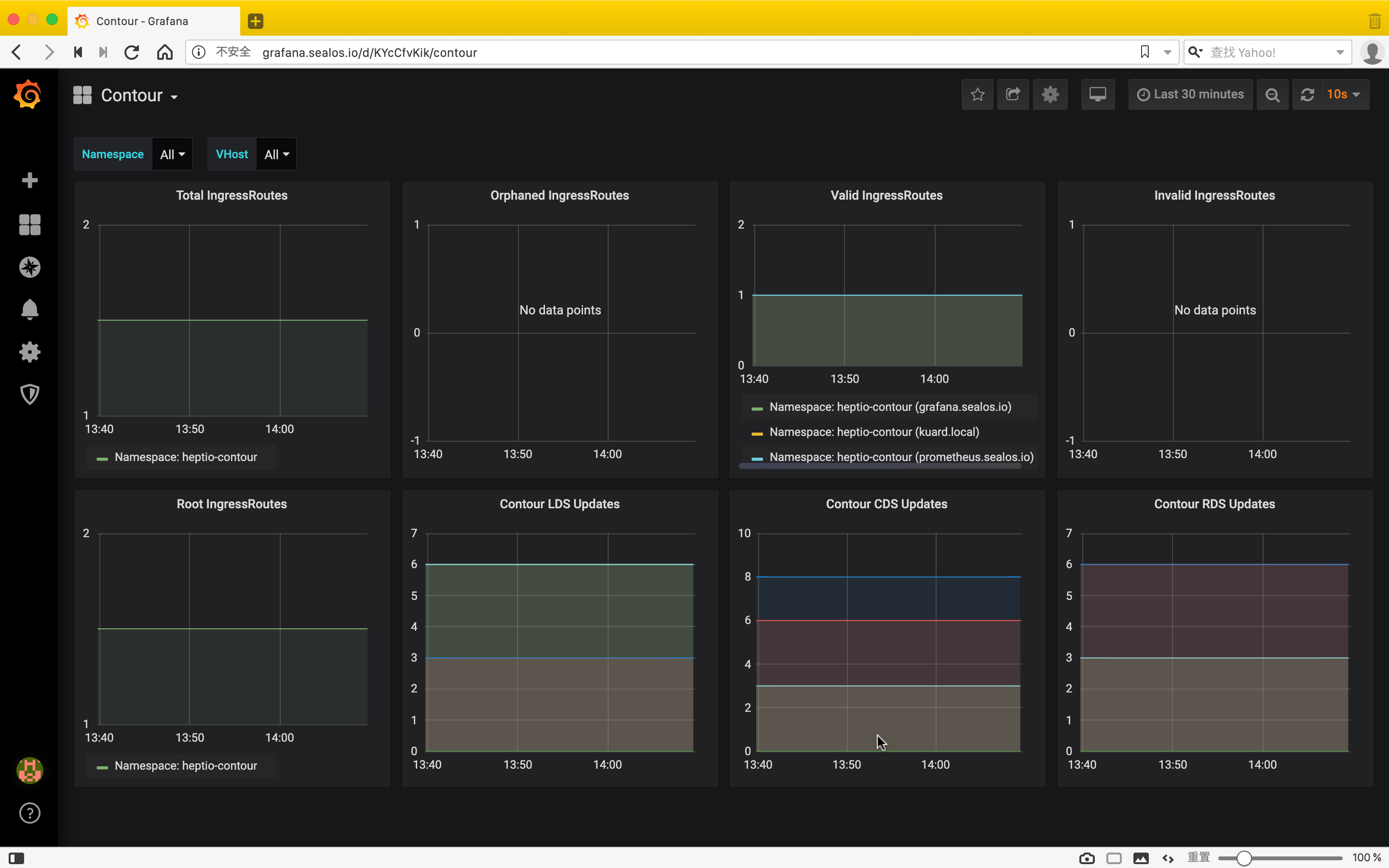The image size is (1389, 868).
Task: Open the 10s refresh interval dropdown
Action: coord(1343,95)
